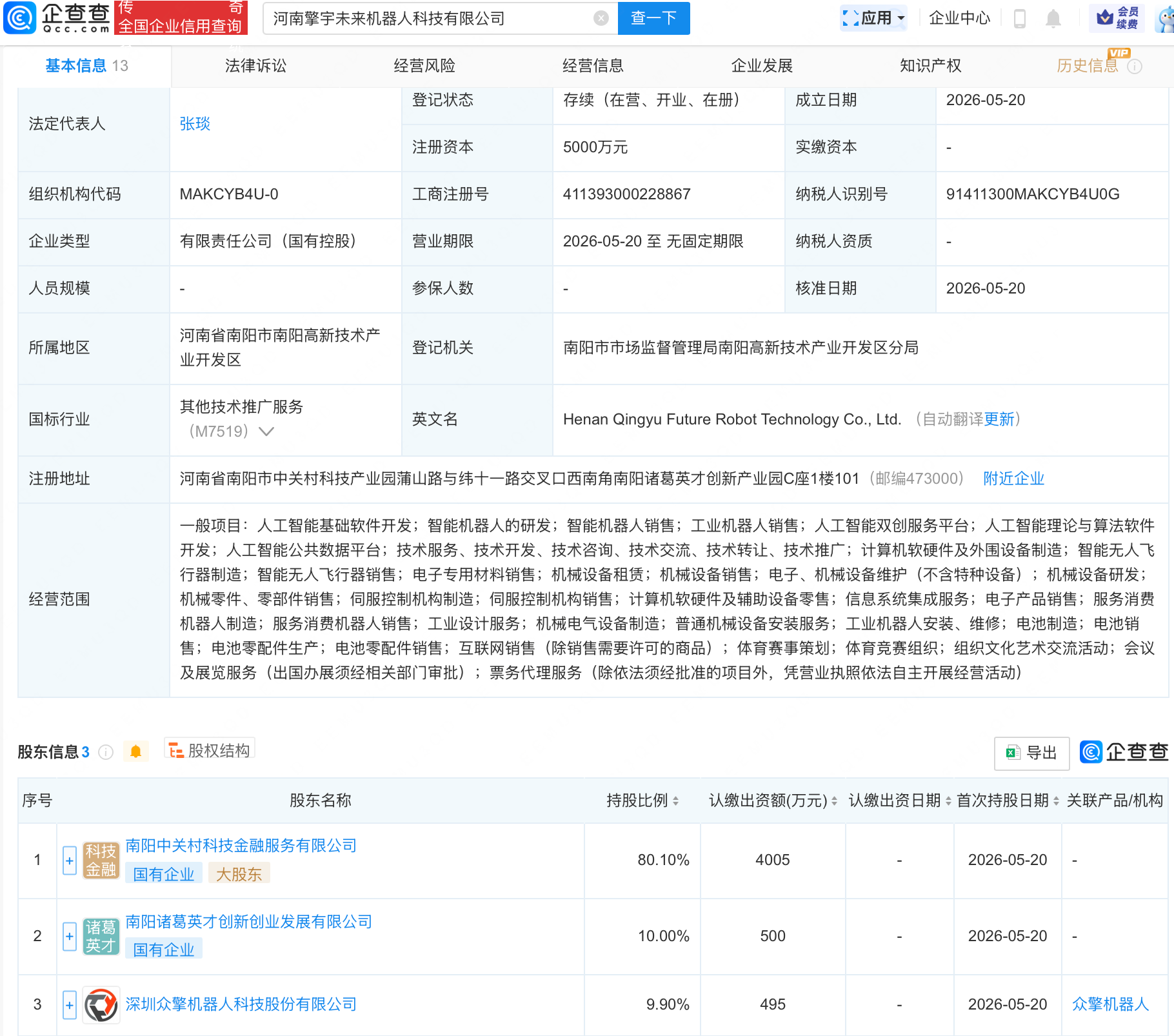This screenshot has height=1036, width=1174.
Task: Click 附近企业 link after address
Action: pyautogui.click(x=1013, y=479)
